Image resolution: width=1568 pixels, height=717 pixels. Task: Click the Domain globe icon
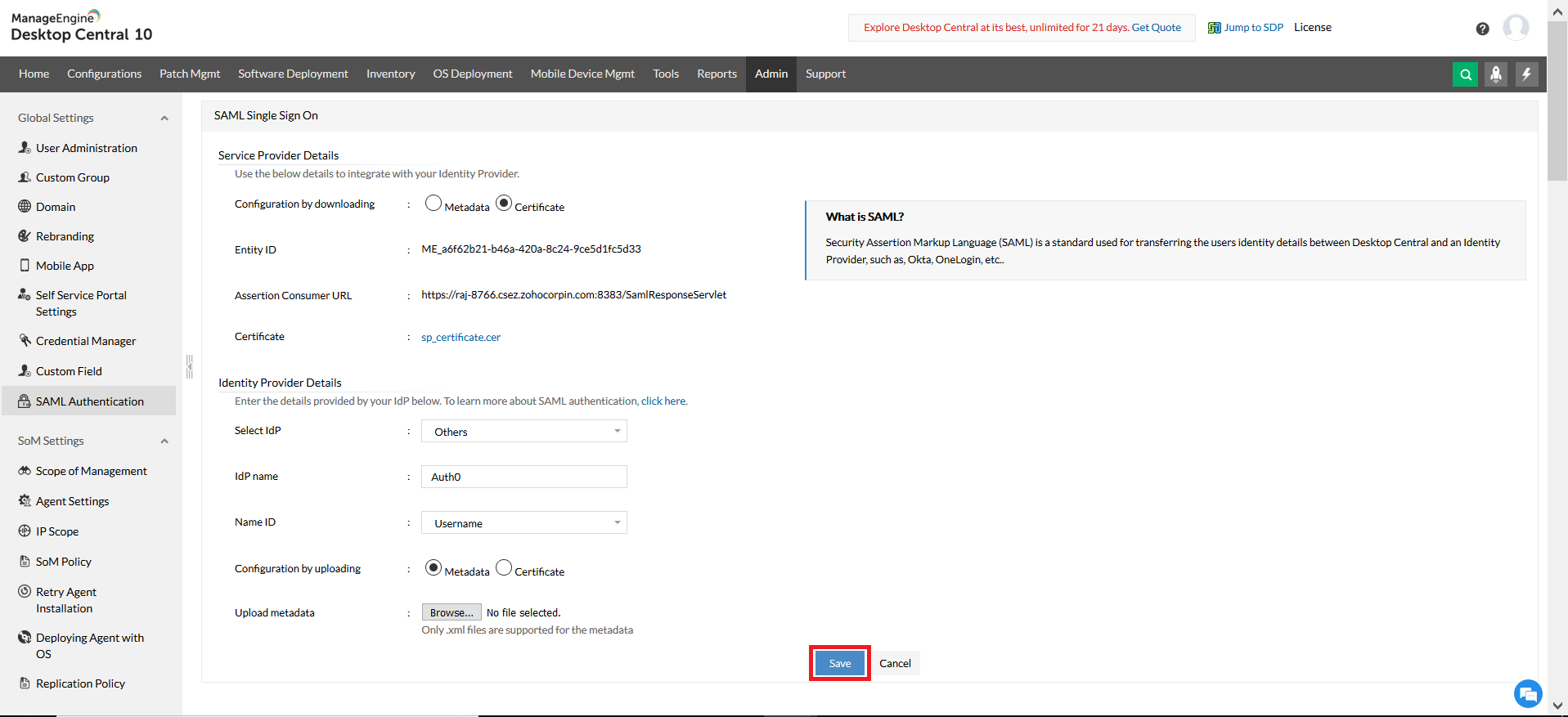pos(25,206)
